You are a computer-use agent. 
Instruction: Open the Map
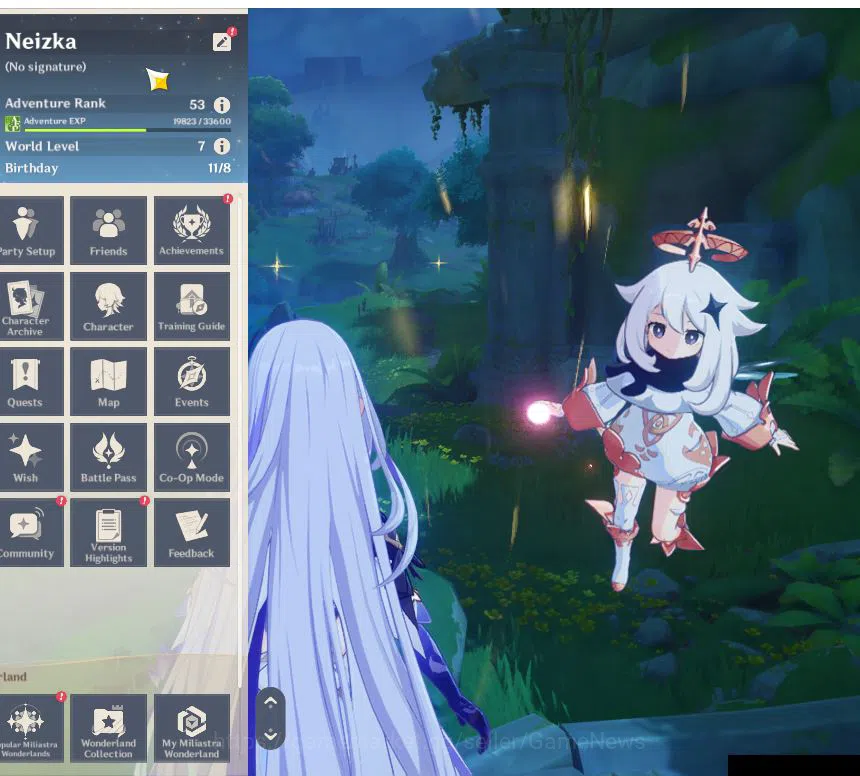[109, 382]
